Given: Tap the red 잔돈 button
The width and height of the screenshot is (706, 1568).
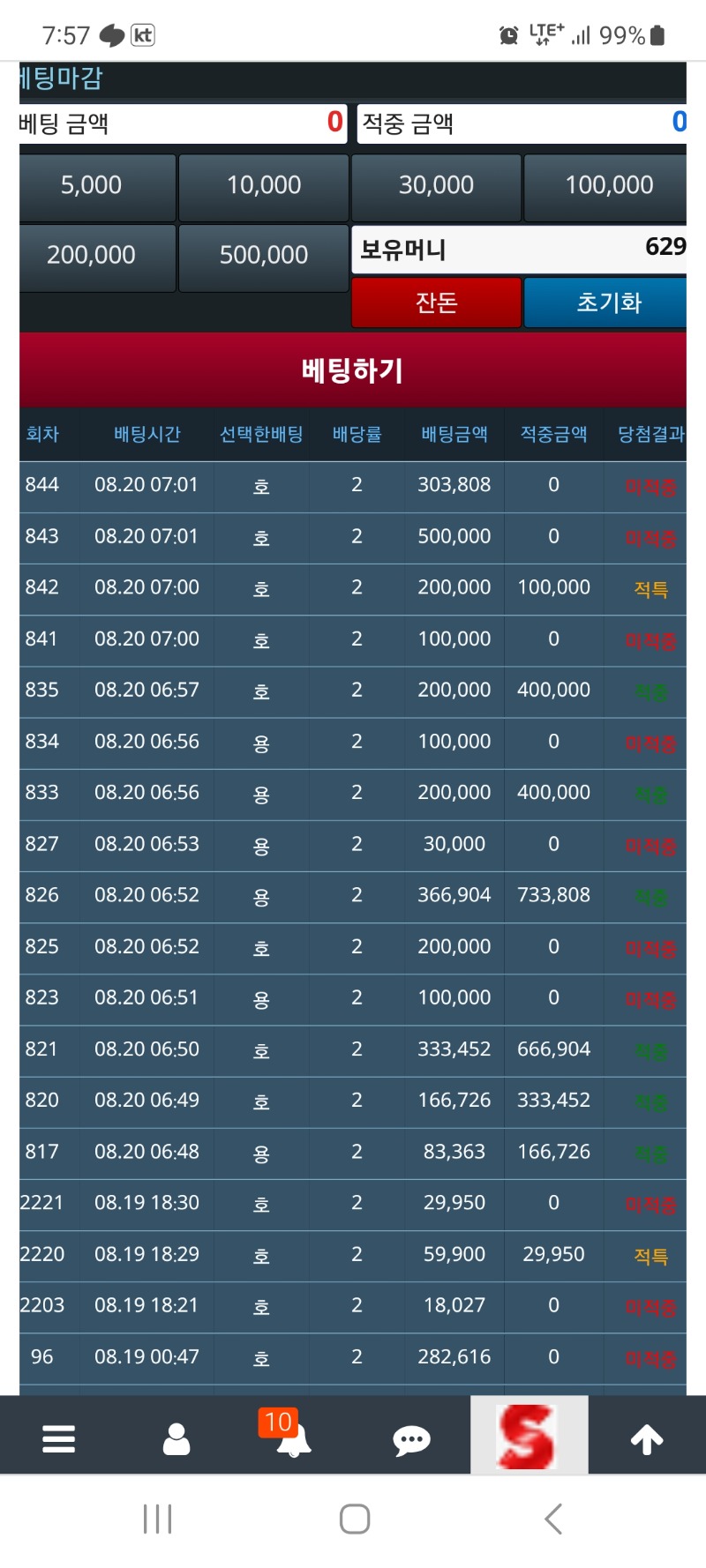Looking at the screenshot, I should click(436, 302).
